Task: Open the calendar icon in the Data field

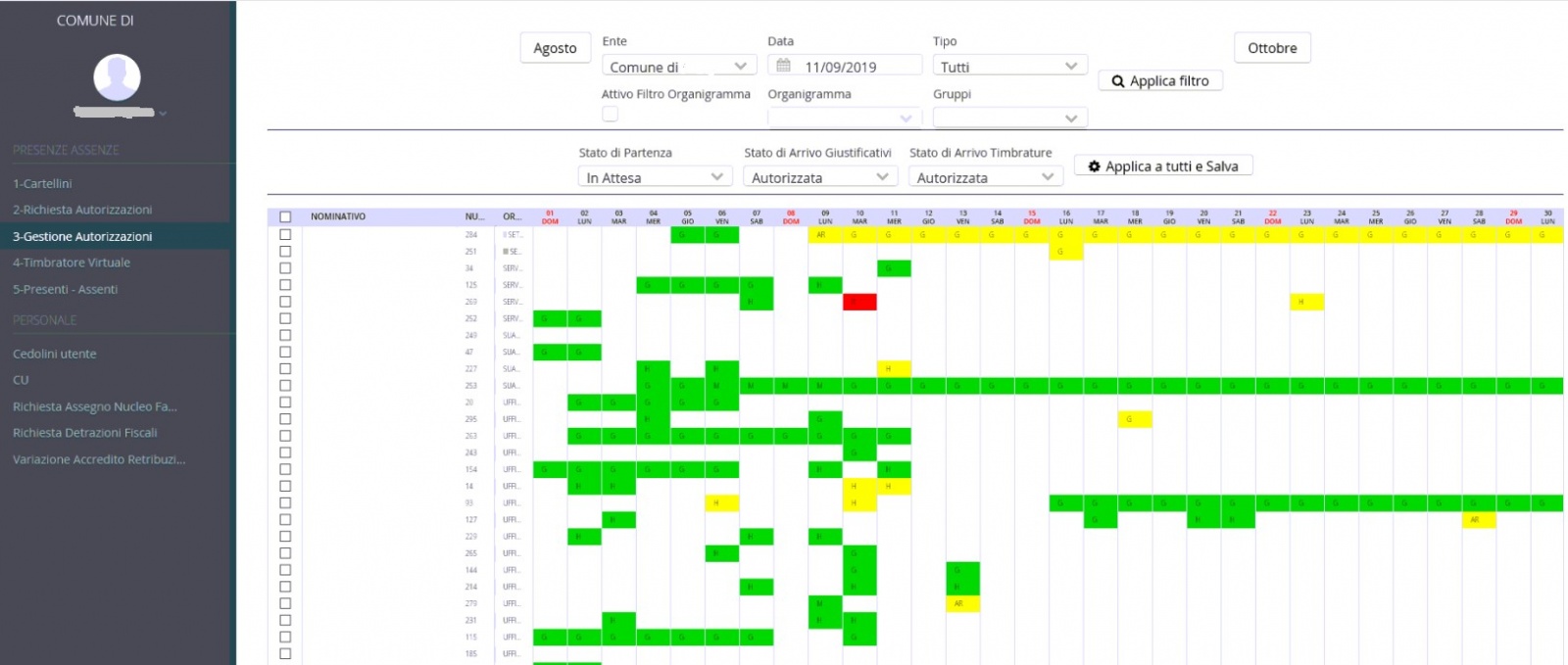Action: (x=783, y=66)
